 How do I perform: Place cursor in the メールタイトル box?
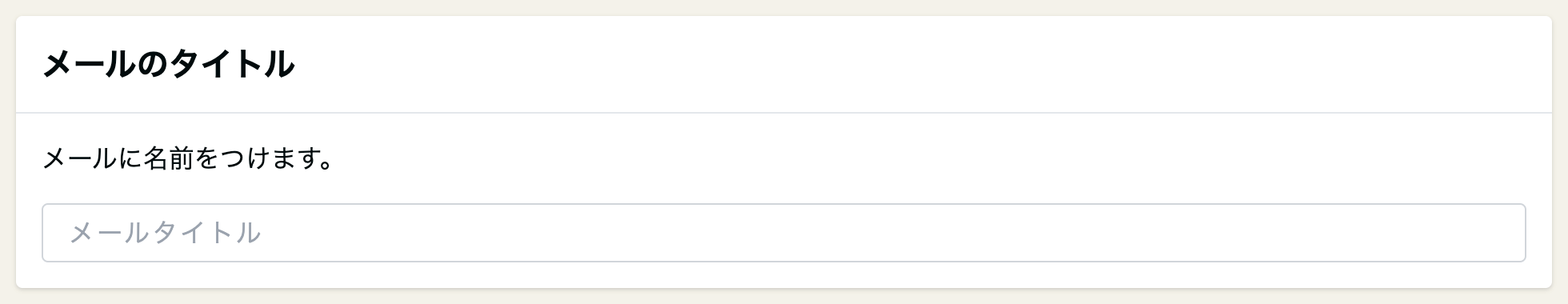click(x=783, y=233)
